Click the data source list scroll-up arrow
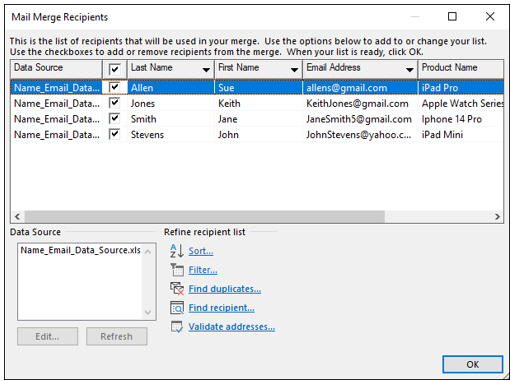511x381 pixels. click(148, 252)
